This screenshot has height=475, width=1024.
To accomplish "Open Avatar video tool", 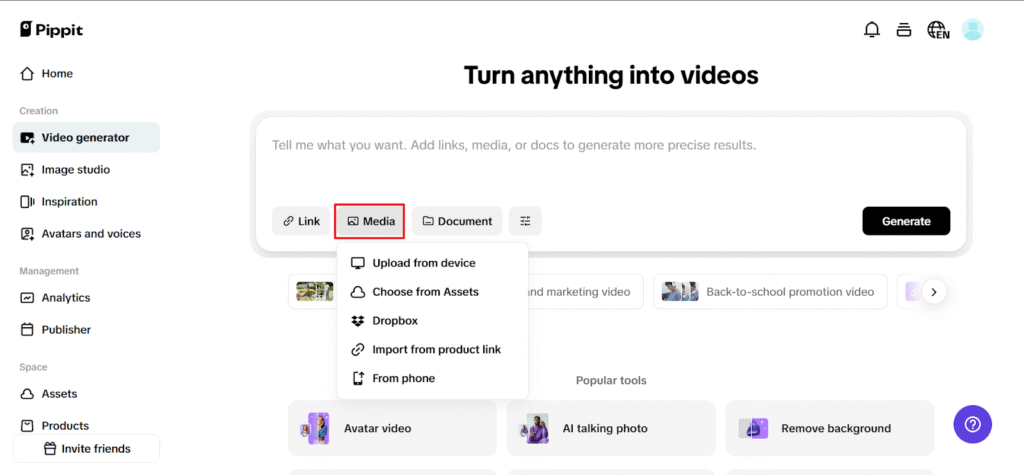I will coord(392,428).
